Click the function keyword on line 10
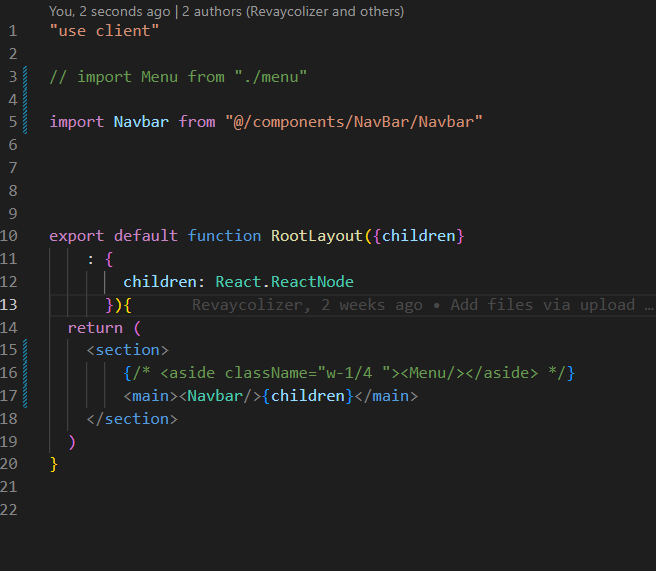The width and height of the screenshot is (656, 571). 224,236
